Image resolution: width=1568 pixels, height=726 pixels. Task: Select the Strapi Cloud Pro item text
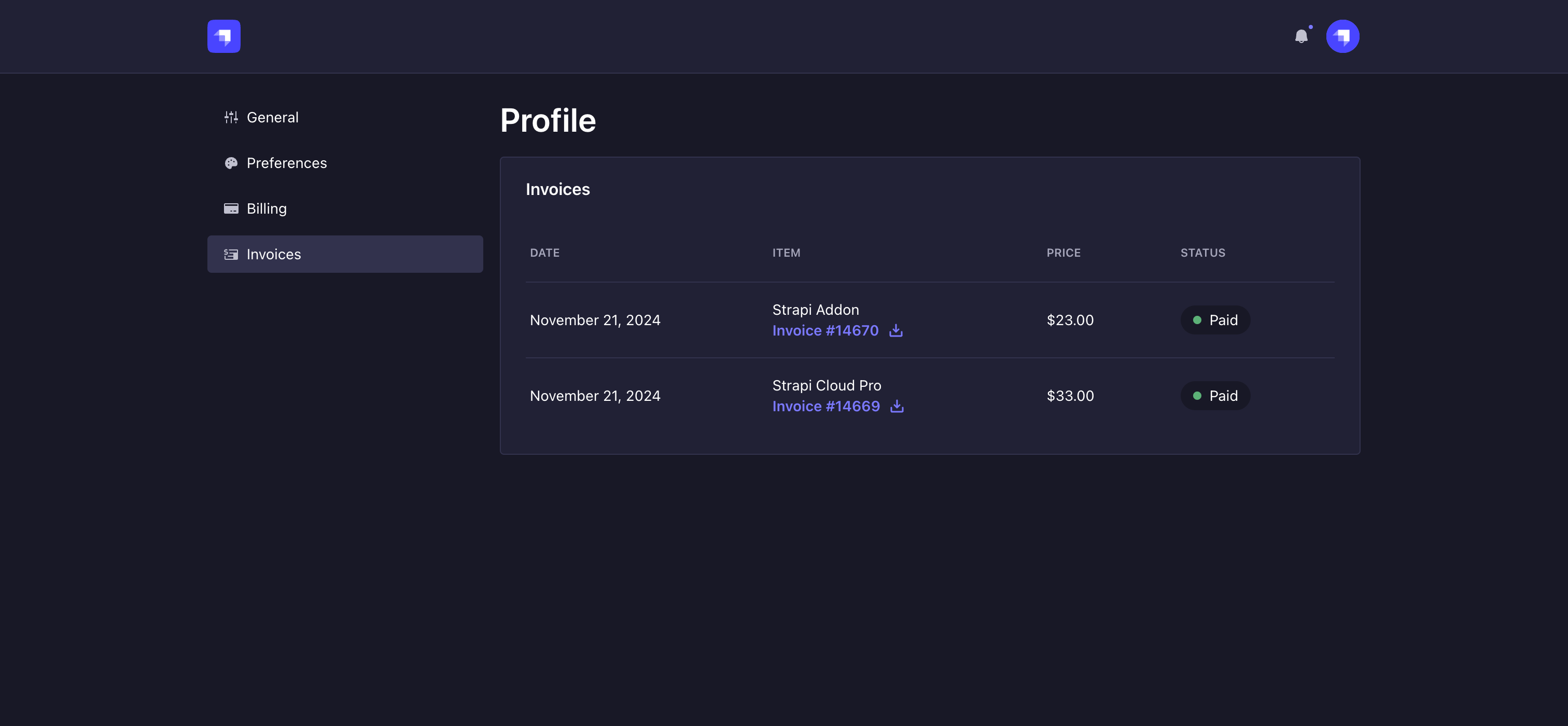[x=827, y=385]
